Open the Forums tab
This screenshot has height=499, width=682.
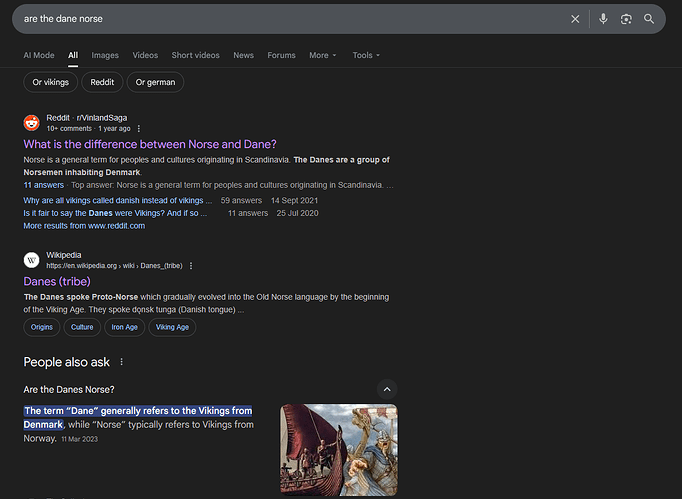(x=281, y=55)
